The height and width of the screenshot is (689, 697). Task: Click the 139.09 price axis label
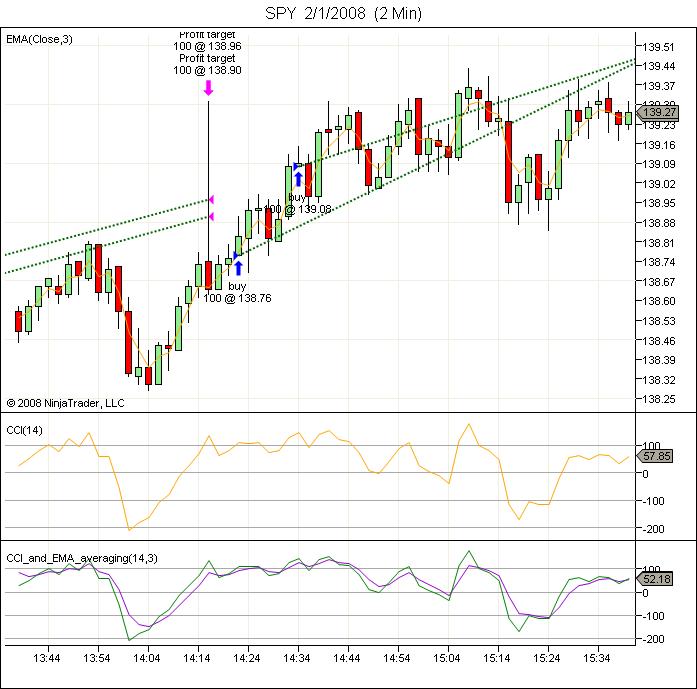pyautogui.click(x=658, y=164)
